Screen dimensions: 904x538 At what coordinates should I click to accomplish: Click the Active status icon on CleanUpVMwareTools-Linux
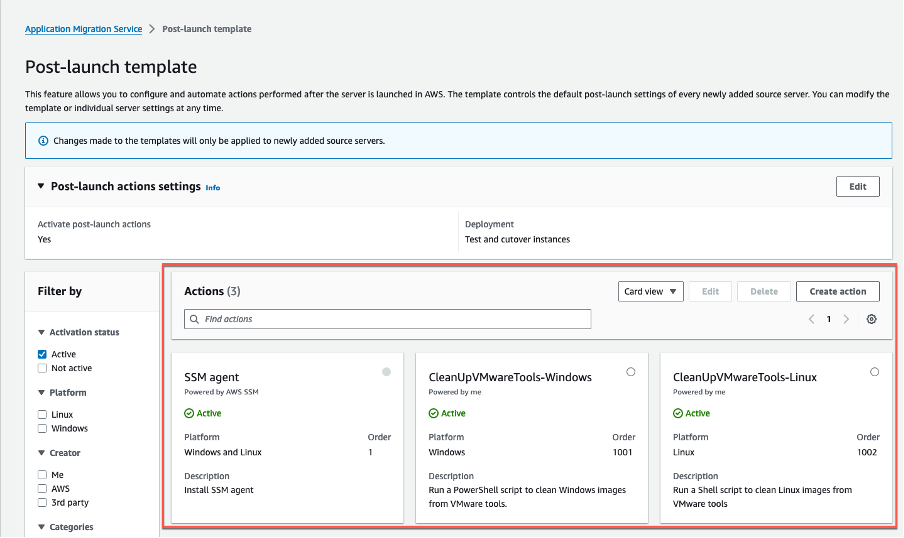click(678, 413)
